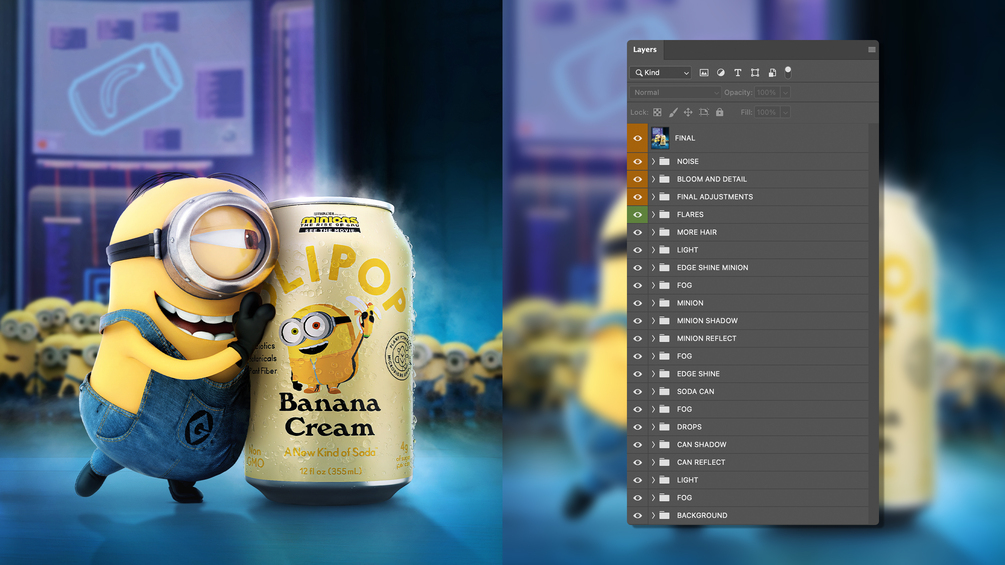1005x565 pixels.
Task: Toggle the layer filtering on/off switch
Action: click(x=788, y=72)
